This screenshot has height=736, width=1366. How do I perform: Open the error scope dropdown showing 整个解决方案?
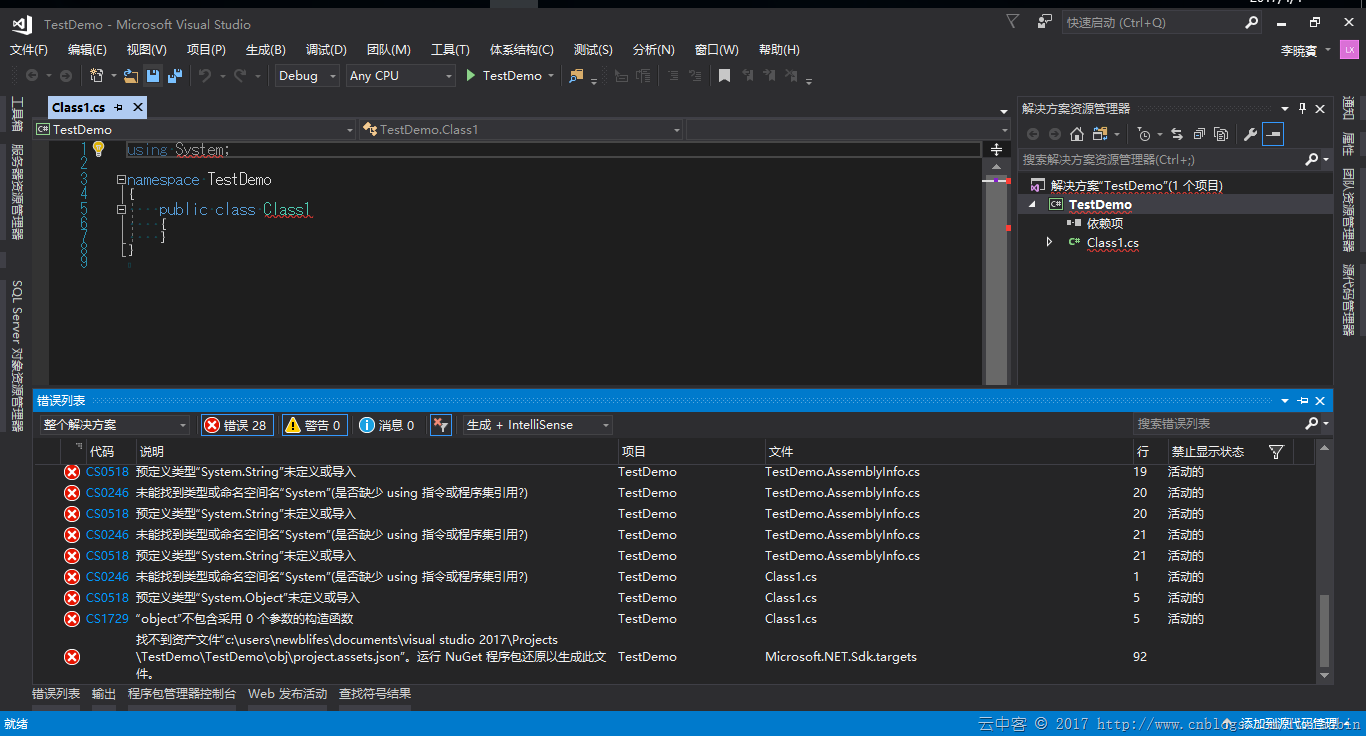115,425
